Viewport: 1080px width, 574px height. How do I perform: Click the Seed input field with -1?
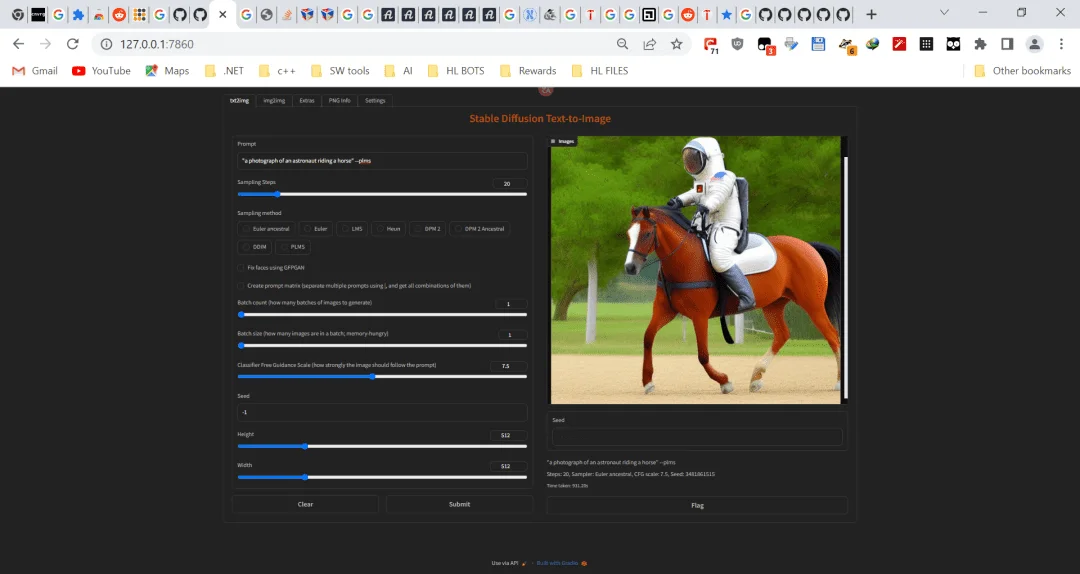pos(382,412)
